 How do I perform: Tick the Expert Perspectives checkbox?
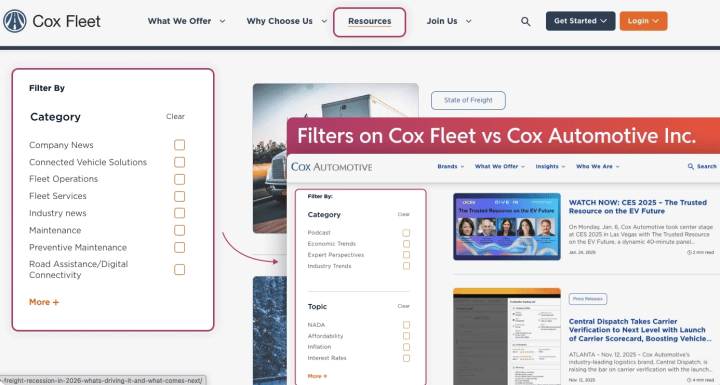tap(406, 255)
